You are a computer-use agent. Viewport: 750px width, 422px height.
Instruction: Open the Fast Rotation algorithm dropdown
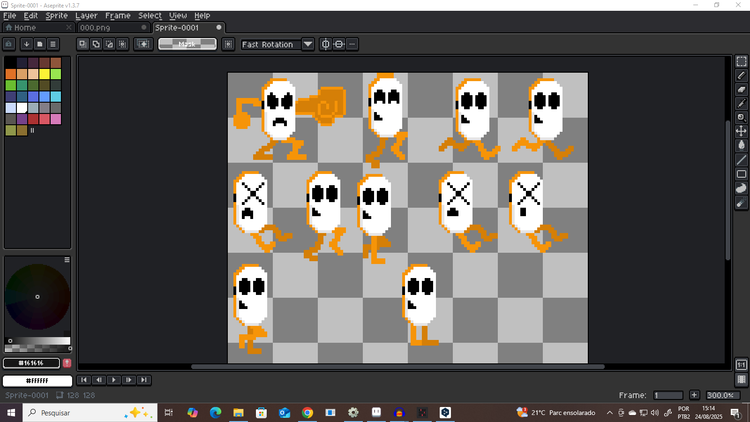pos(308,44)
